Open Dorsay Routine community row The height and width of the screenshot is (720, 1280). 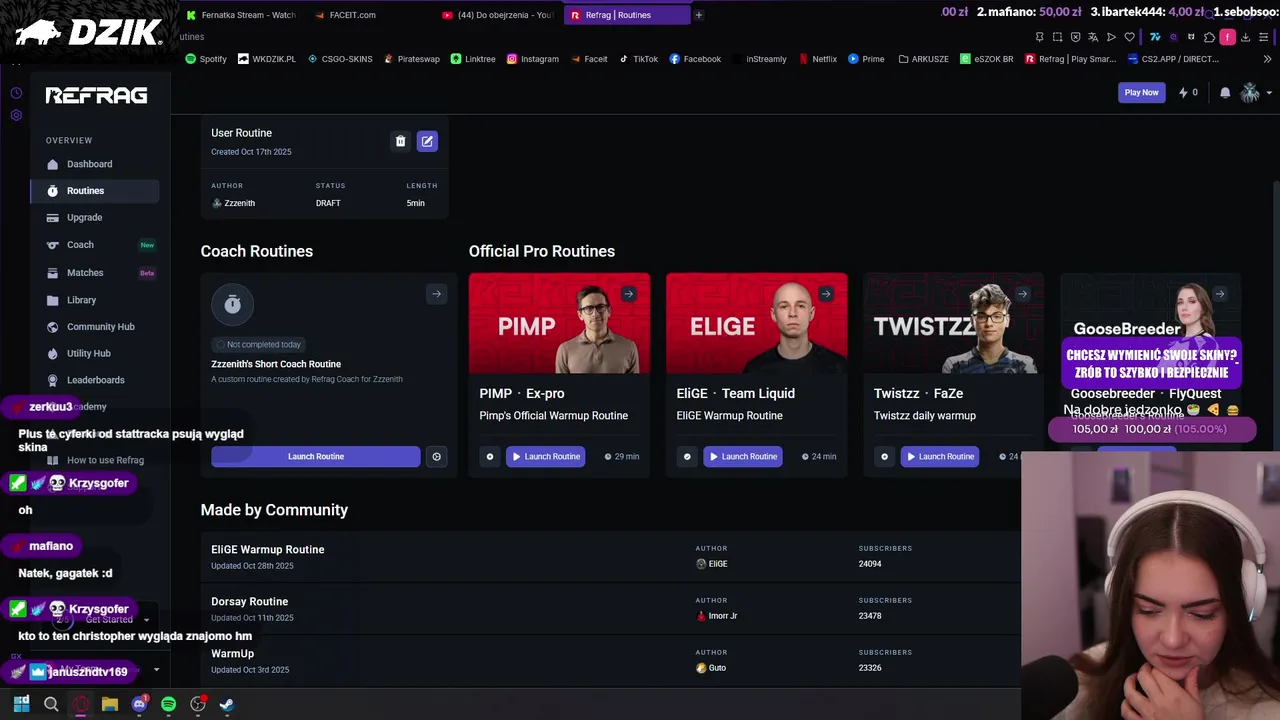[x=610, y=609]
